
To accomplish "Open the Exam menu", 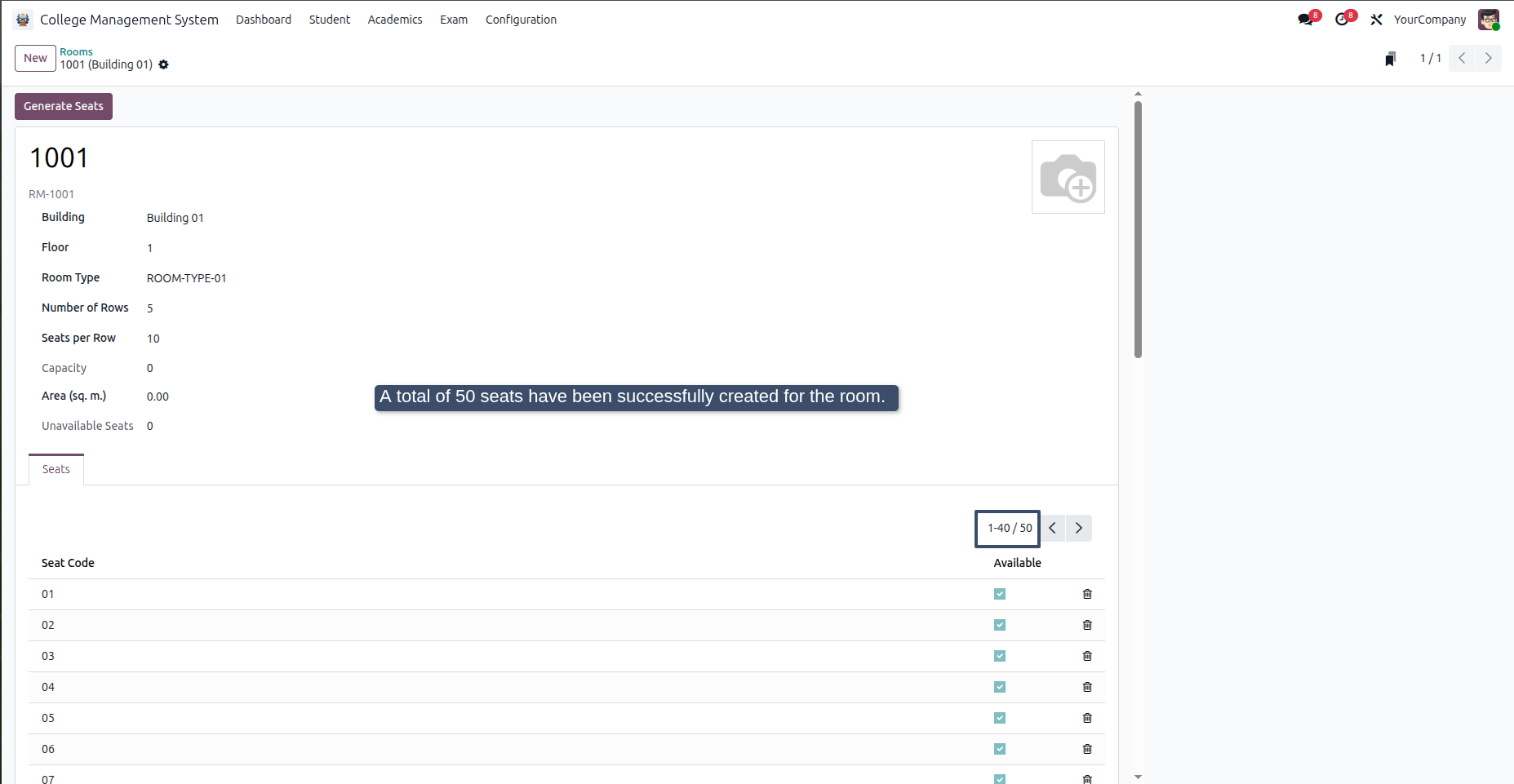I will tap(454, 20).
